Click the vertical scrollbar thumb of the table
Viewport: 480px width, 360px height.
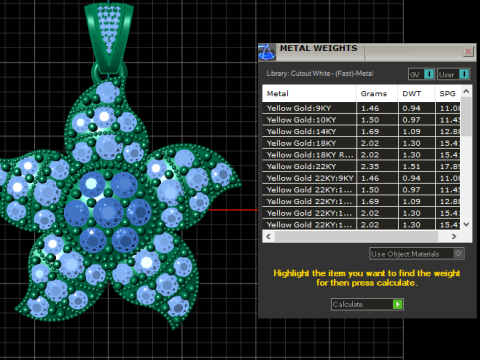[x=466, y=116]
